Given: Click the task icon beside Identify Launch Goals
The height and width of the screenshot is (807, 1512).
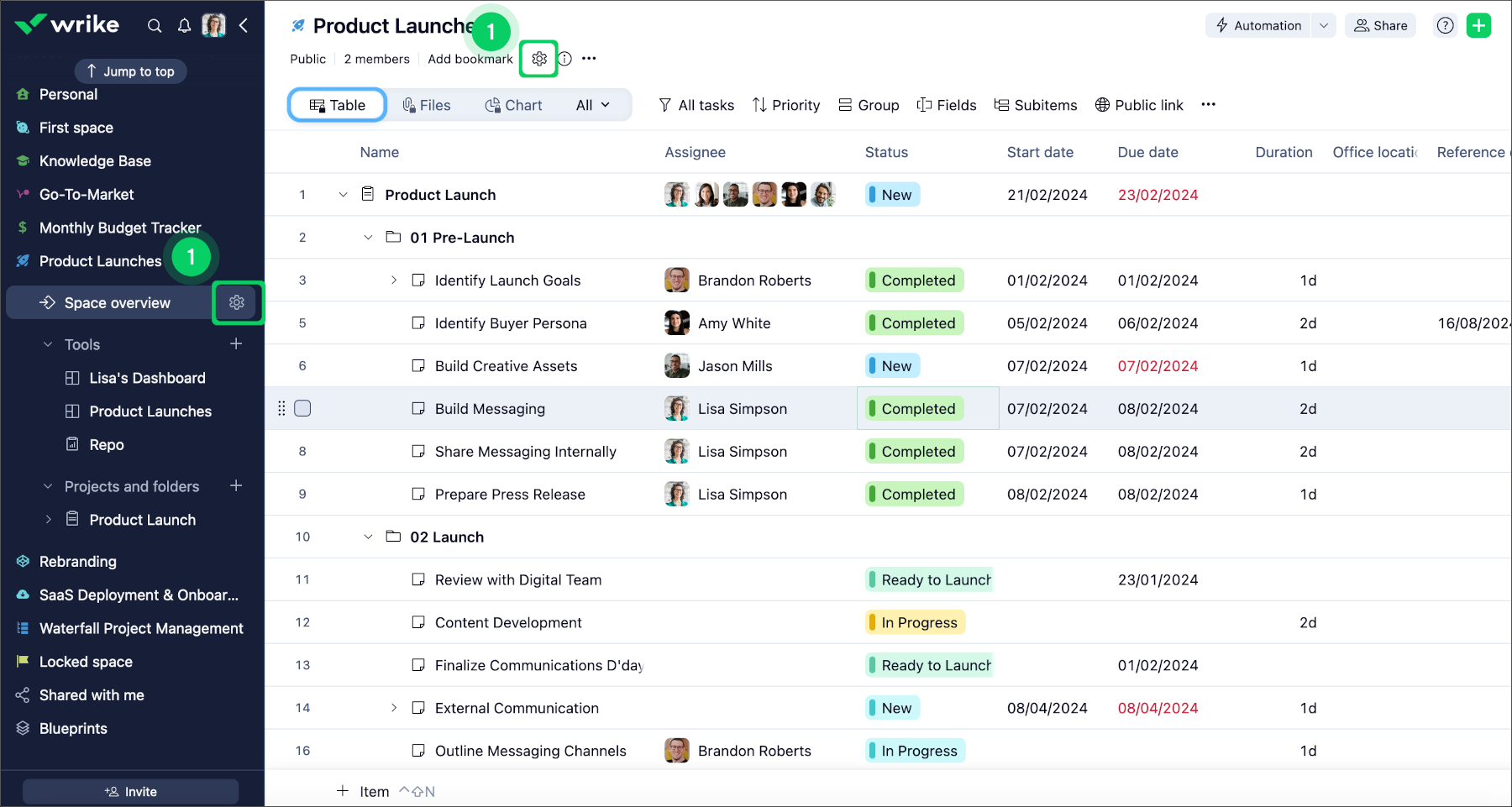Looking at the screenshot, I should click(x=418, y=280).
